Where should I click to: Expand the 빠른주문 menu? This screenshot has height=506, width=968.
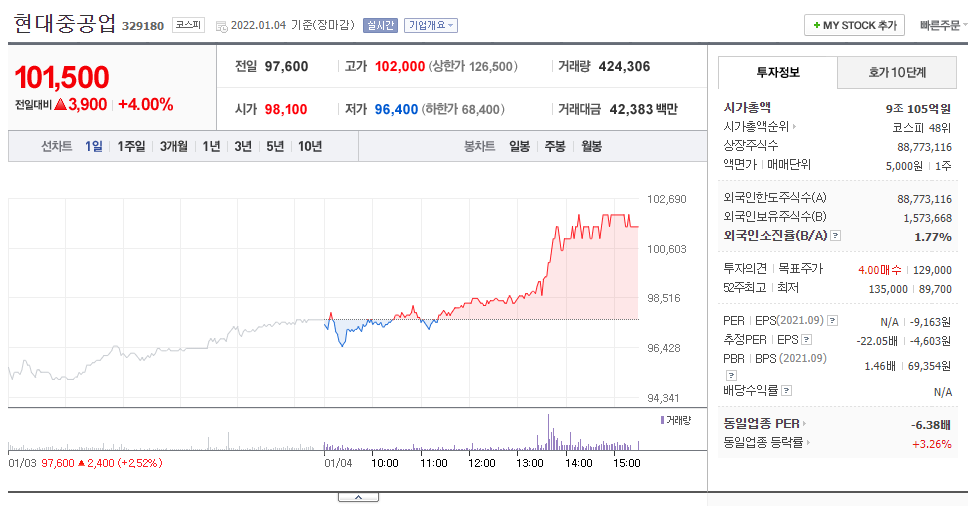click(943, 25)
